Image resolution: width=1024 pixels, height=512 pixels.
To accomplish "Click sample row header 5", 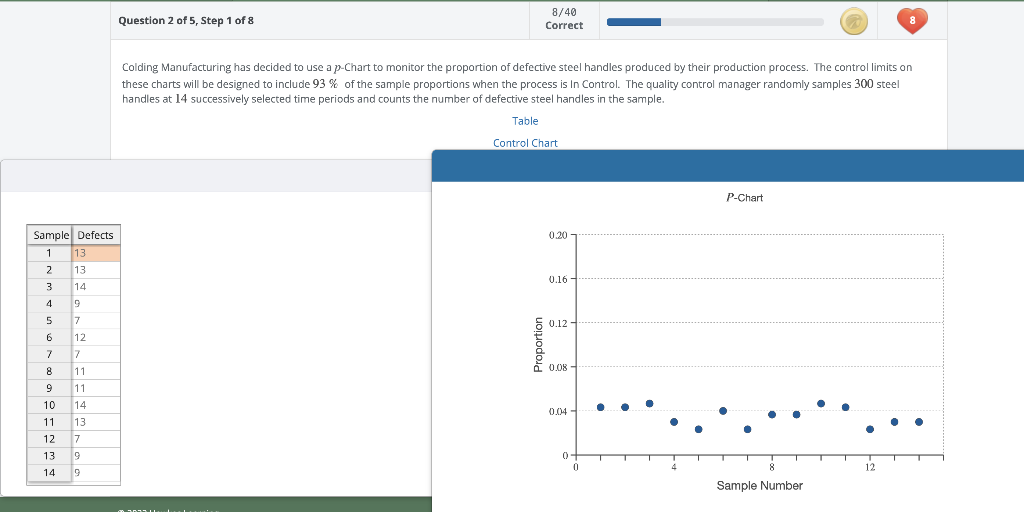I will [50, 321].
